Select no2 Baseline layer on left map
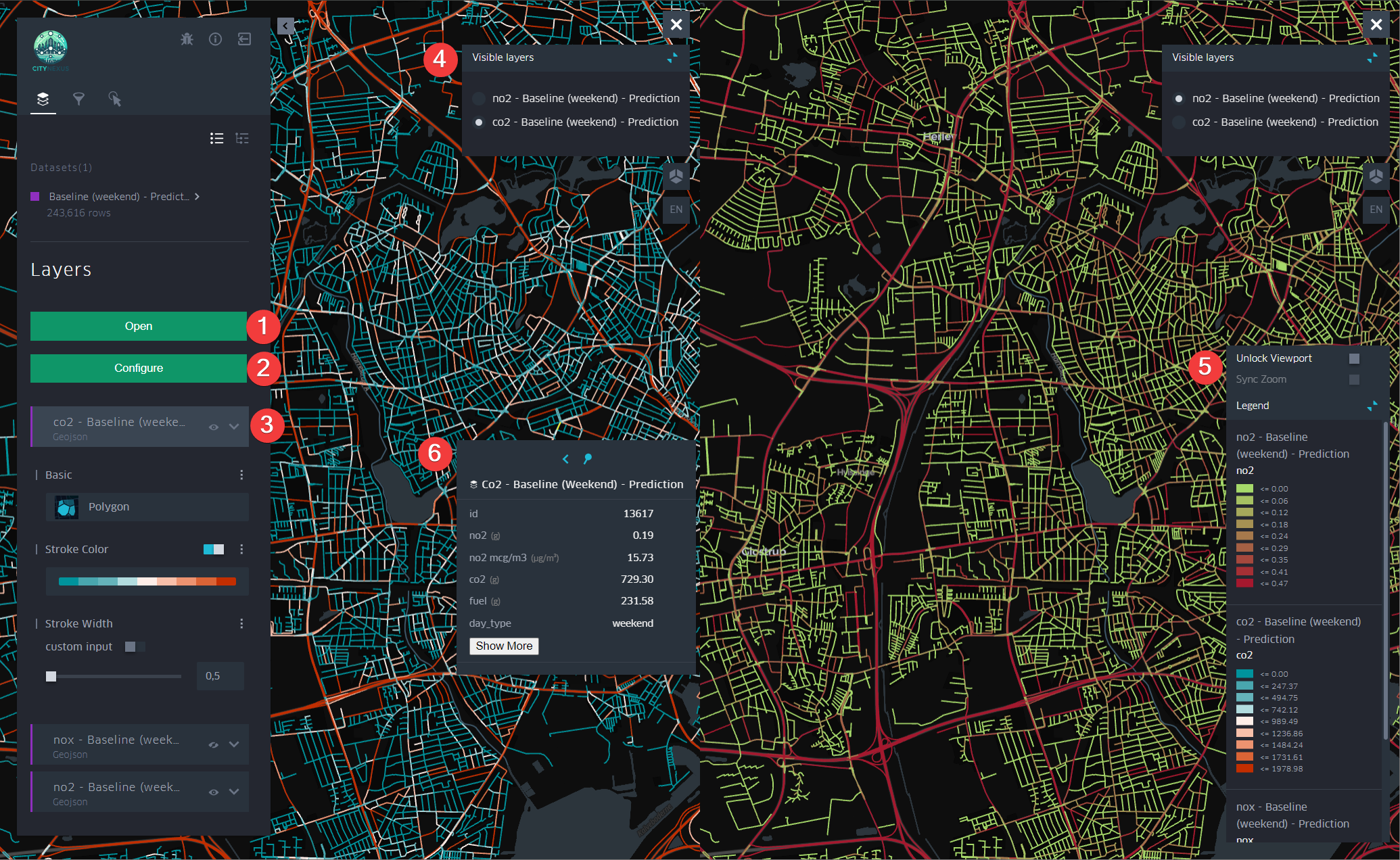The height and width of the screenshot is (860, 1400). [479, 99]
